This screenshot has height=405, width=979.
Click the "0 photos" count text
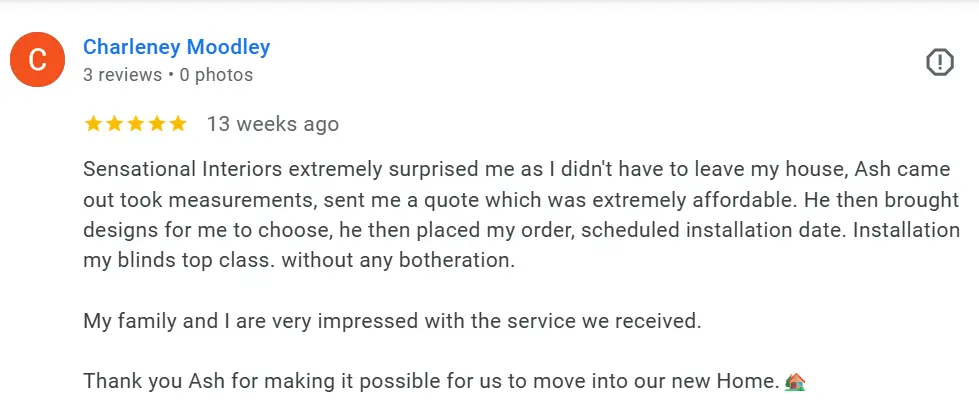click(216, 75)
